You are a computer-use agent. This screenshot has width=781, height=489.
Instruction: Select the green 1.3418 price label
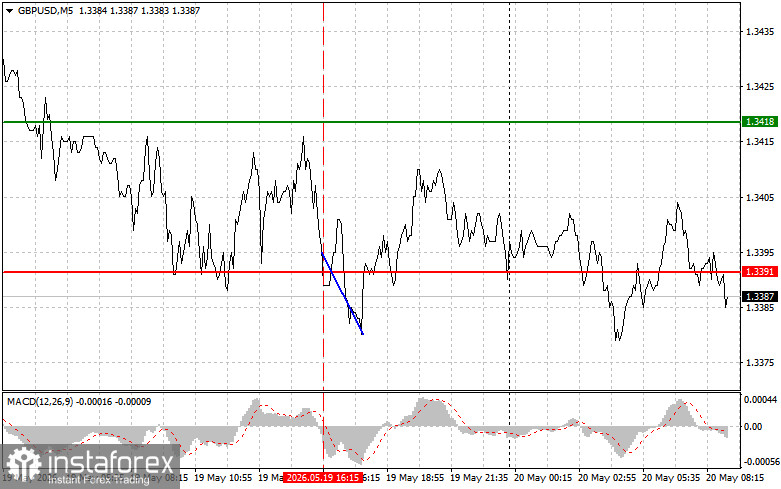click(x=760, y=122)
